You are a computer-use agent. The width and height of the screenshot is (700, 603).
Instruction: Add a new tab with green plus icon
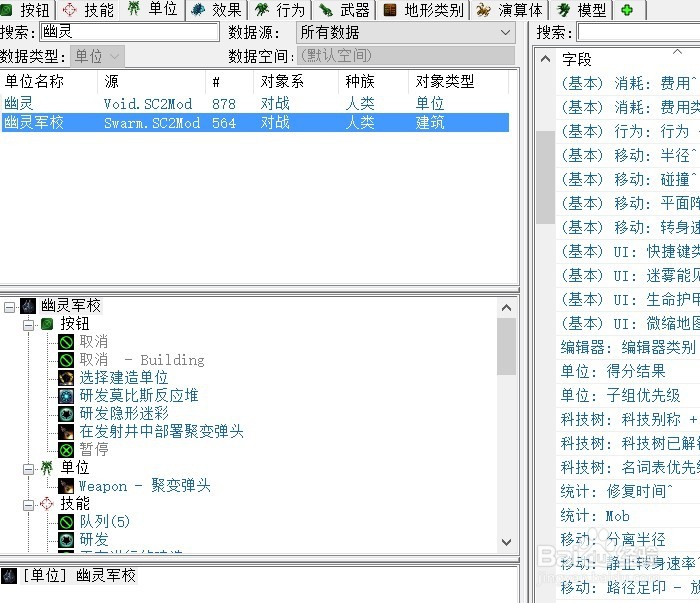coord(627,10)
